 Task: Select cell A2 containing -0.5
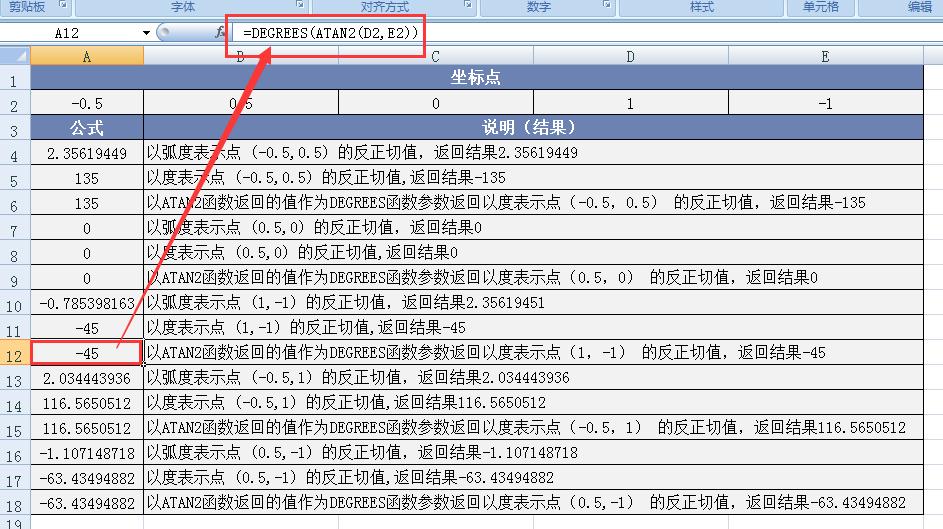pos(87,103)
